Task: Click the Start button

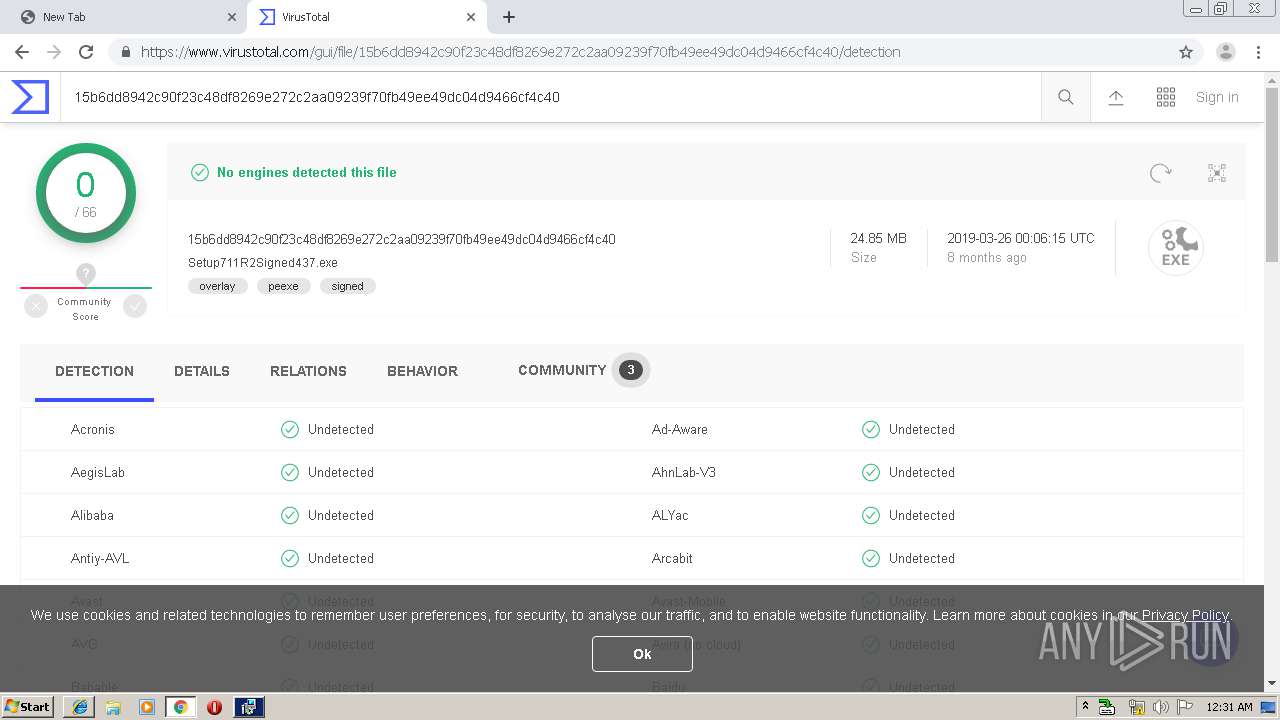Action: pos(28,707)
